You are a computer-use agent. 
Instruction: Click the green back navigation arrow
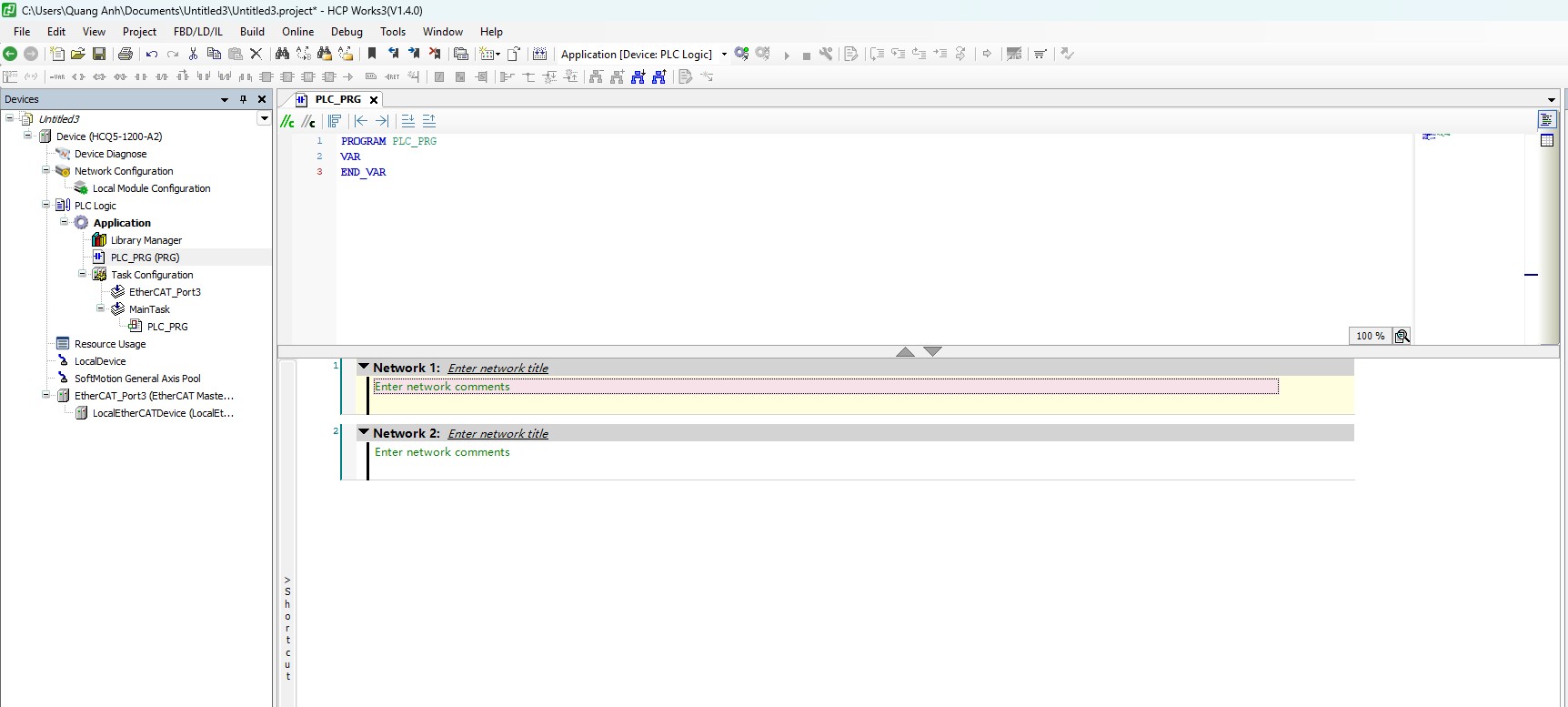10,54
